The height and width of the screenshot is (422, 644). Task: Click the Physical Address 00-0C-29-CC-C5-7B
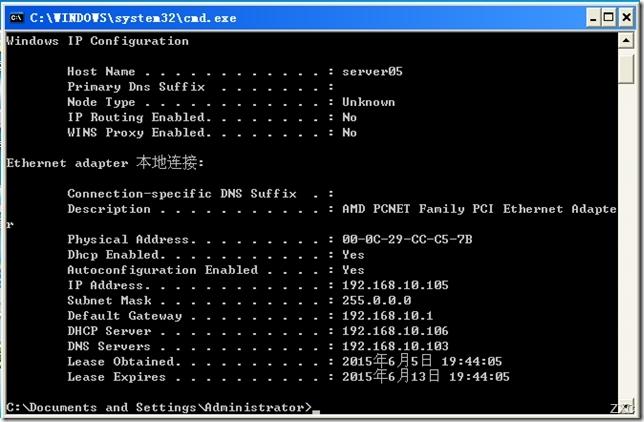407,239
